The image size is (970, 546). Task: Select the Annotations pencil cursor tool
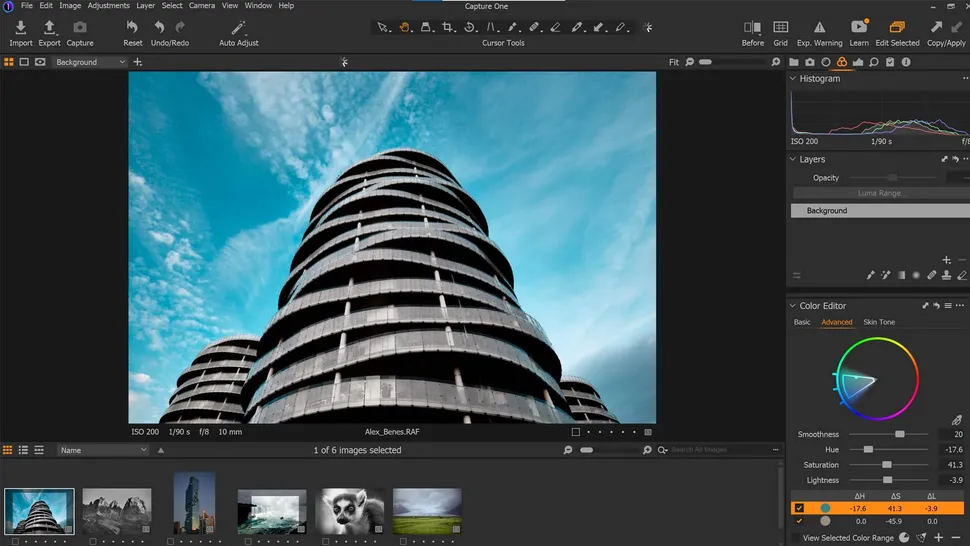[620, 27]
